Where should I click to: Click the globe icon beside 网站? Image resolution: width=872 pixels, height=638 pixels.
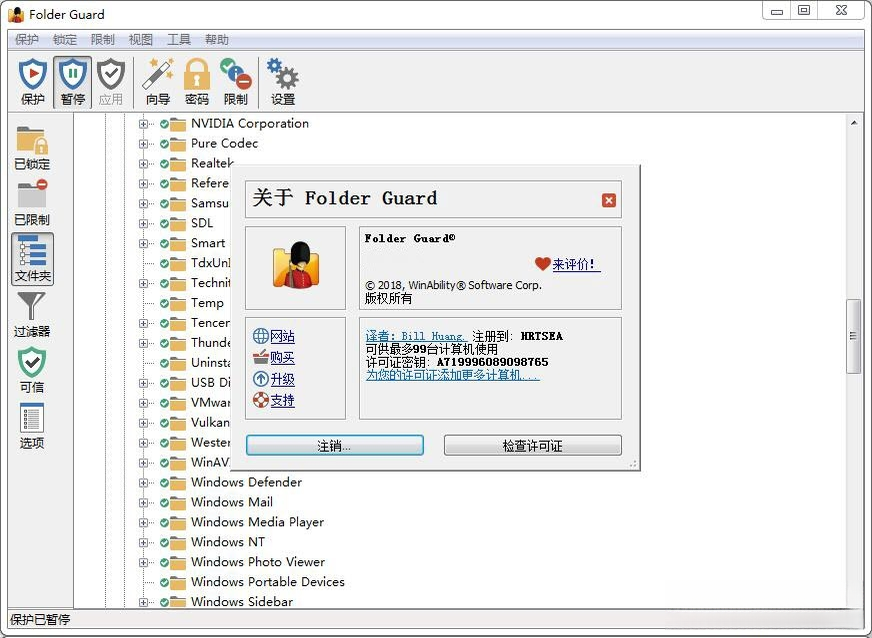(x=260, y=335)
